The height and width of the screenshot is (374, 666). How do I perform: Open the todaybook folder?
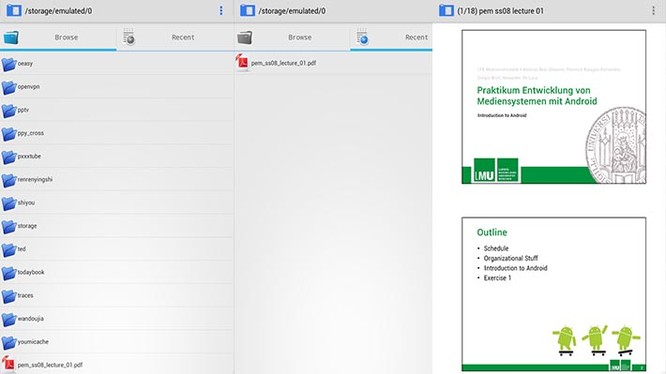(117, 273)
